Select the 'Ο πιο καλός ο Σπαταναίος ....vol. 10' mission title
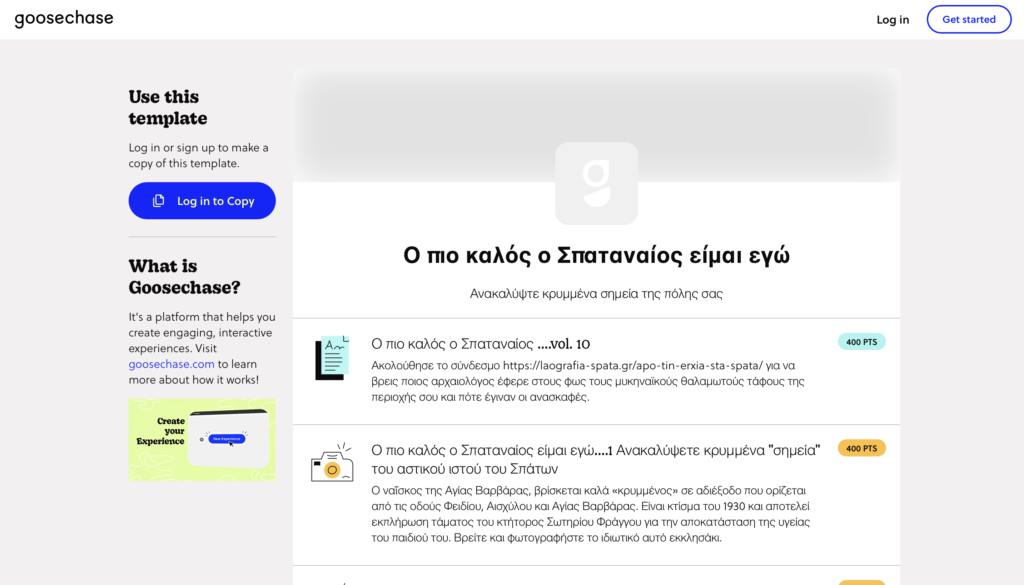 point(480,344)
